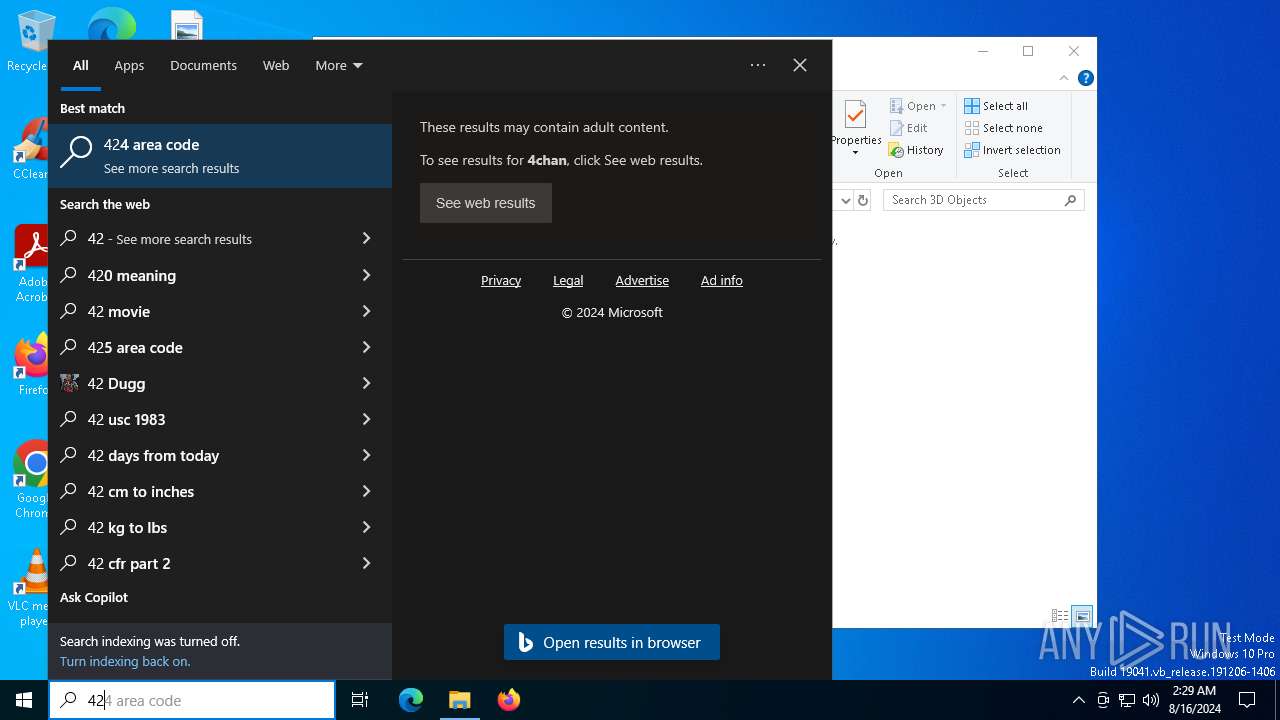This screenshot has width=1280, height=720.
Task: Click the 42 Dugg thumbnail image
Action: pyautogui.click(x=69, y=383)
